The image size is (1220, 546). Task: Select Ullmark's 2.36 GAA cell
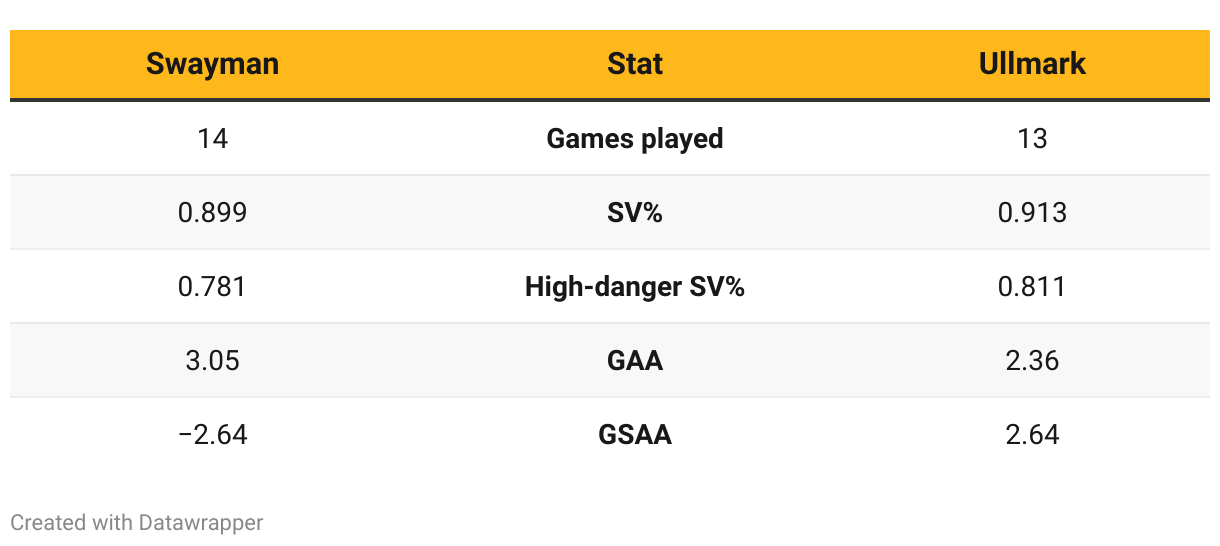pyautogui.click(x=1032, y=360)
